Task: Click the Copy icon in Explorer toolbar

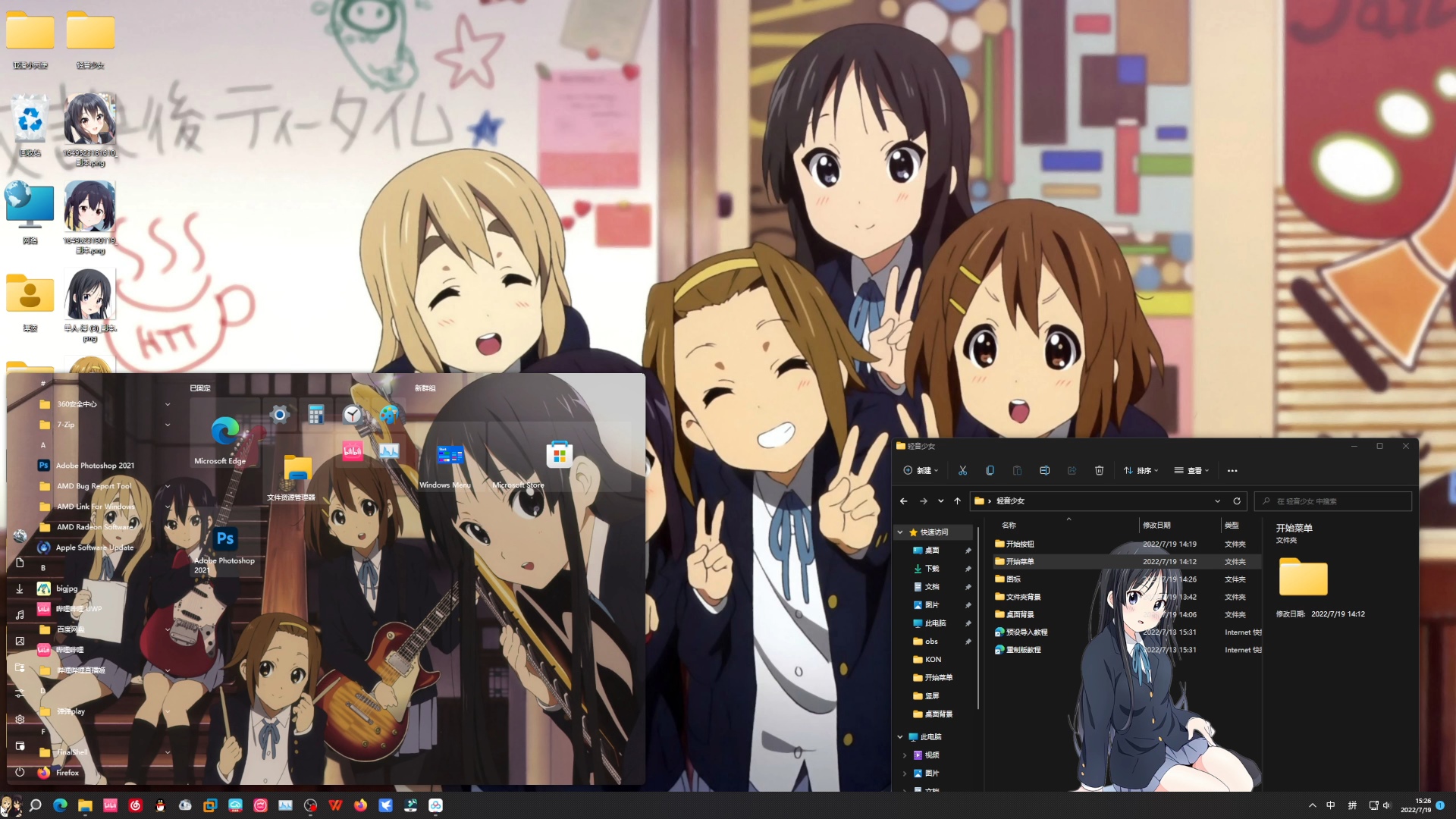Action: coord(990,471)
